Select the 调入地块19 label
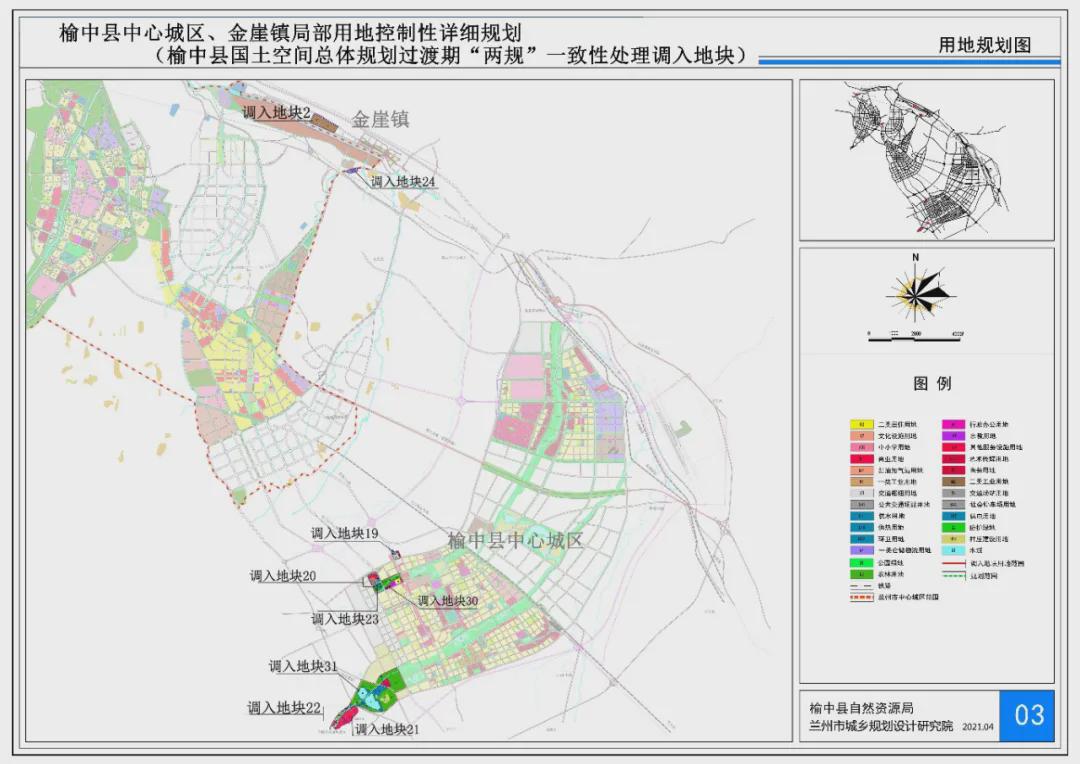This screenshot has width=1080, height=764. tap(343, 535)
